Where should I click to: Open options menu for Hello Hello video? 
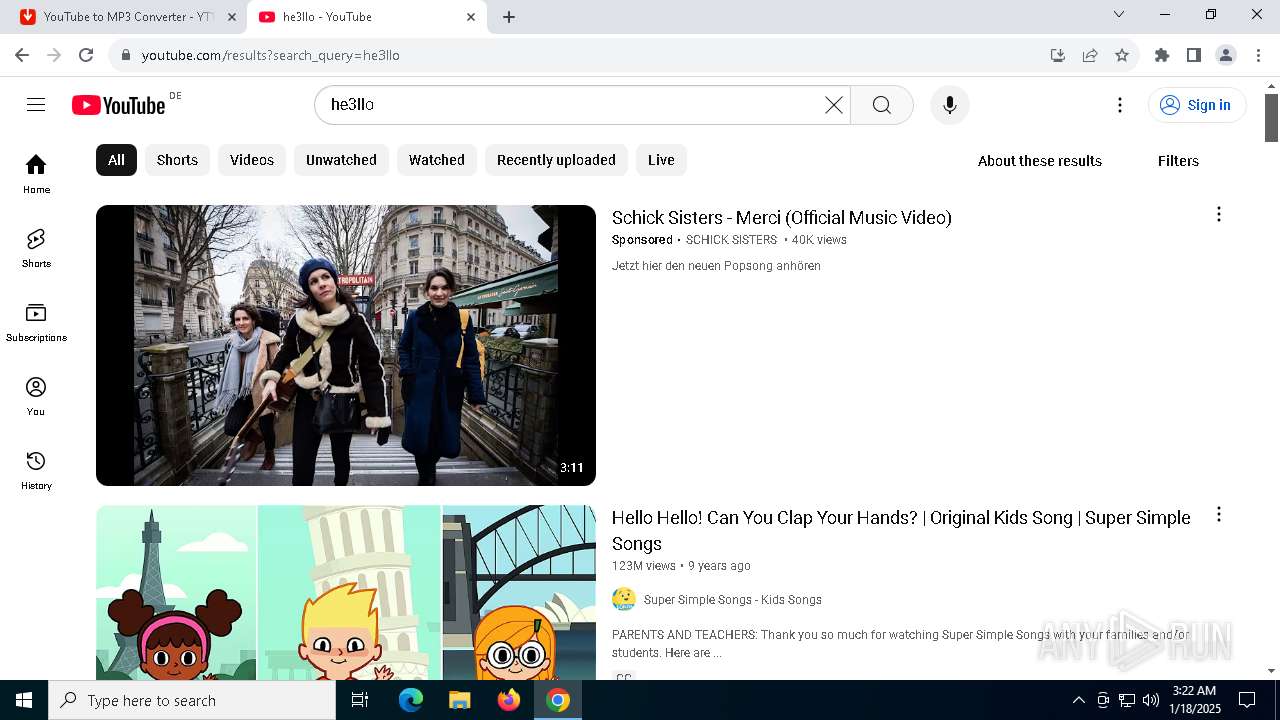pyautogui.click(x=1218, y=514)
